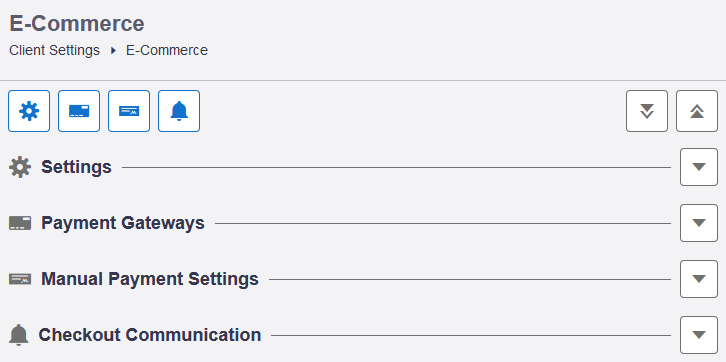The image size is (726, 362).
Task: Collapse all sections with double-up chevron
Action: (697, 111)
